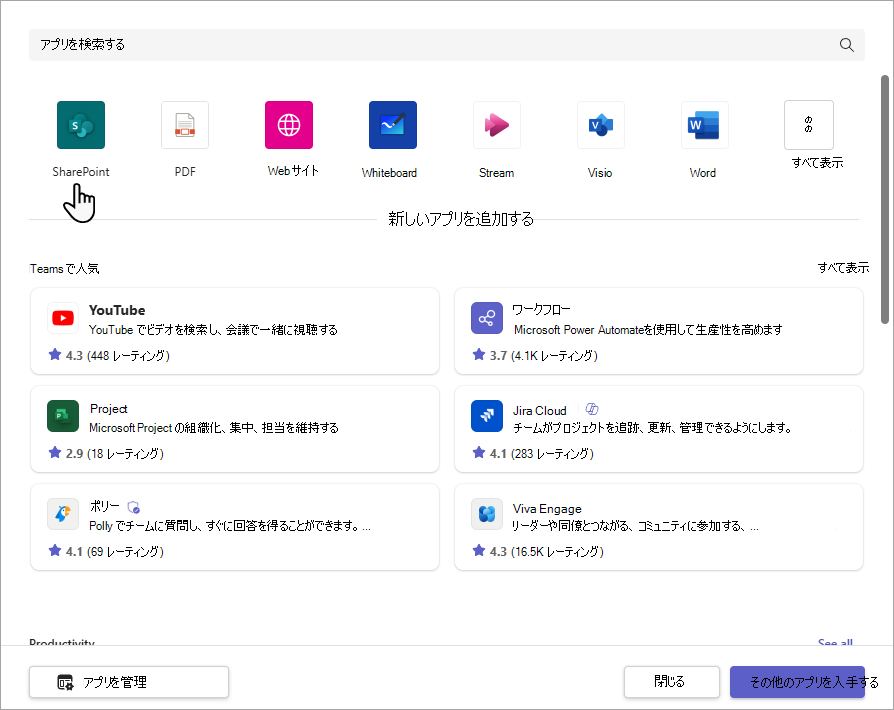894x710 pixels.
Task: Click その他のアプリを入手する button
Action: (798, 682)
